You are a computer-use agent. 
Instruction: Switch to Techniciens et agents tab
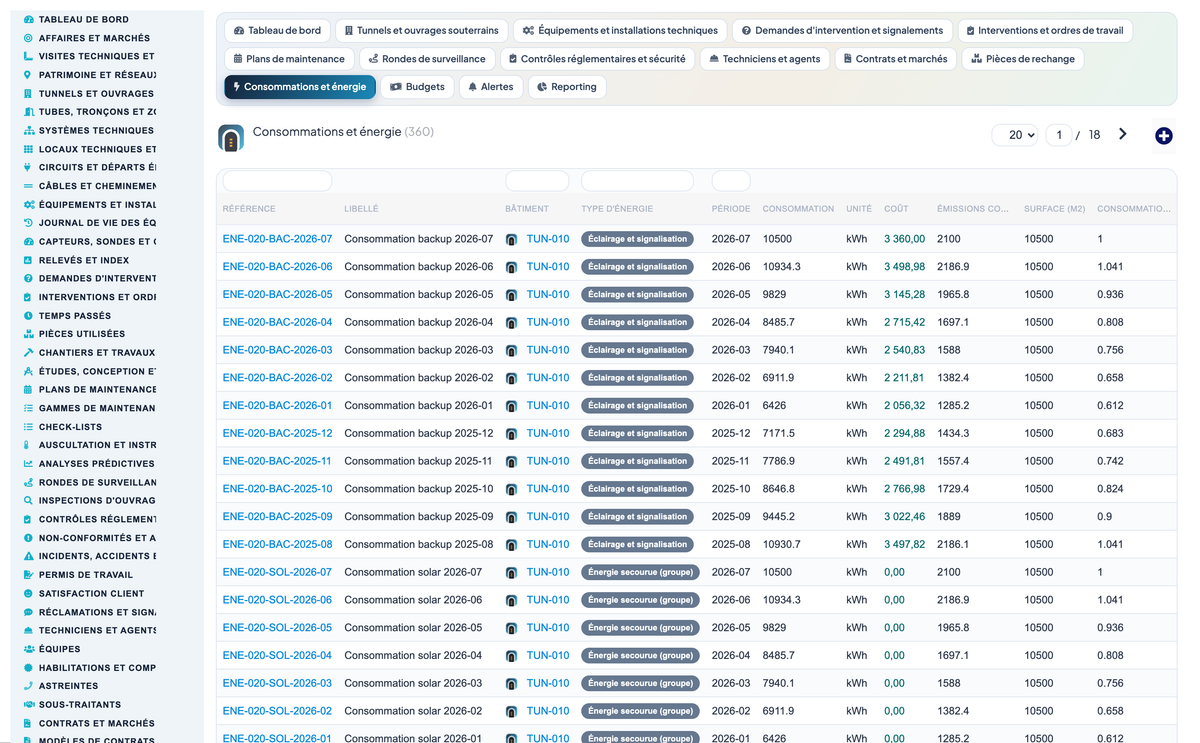pyautogui.click(x=764, y=59)
